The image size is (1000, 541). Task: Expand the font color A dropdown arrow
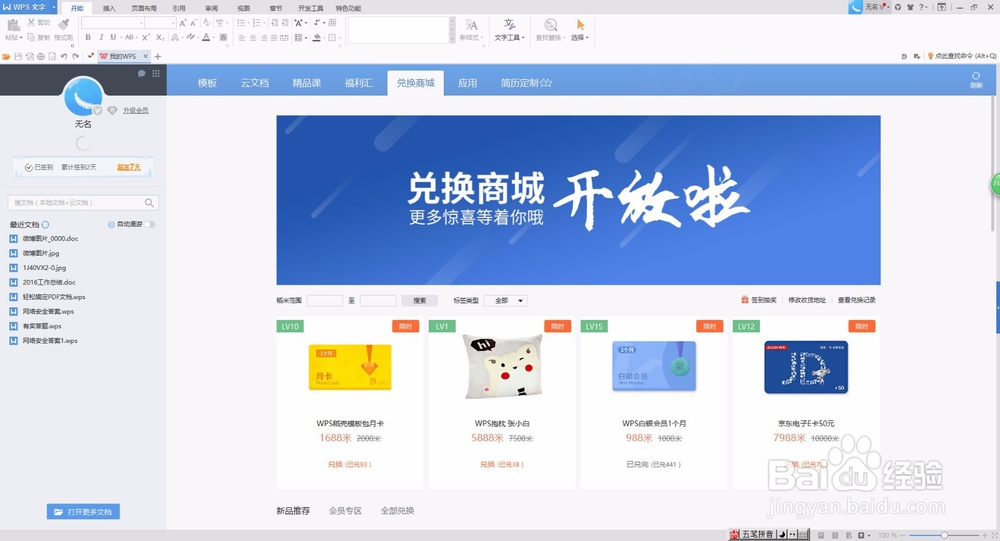click(x=214, y=38)
